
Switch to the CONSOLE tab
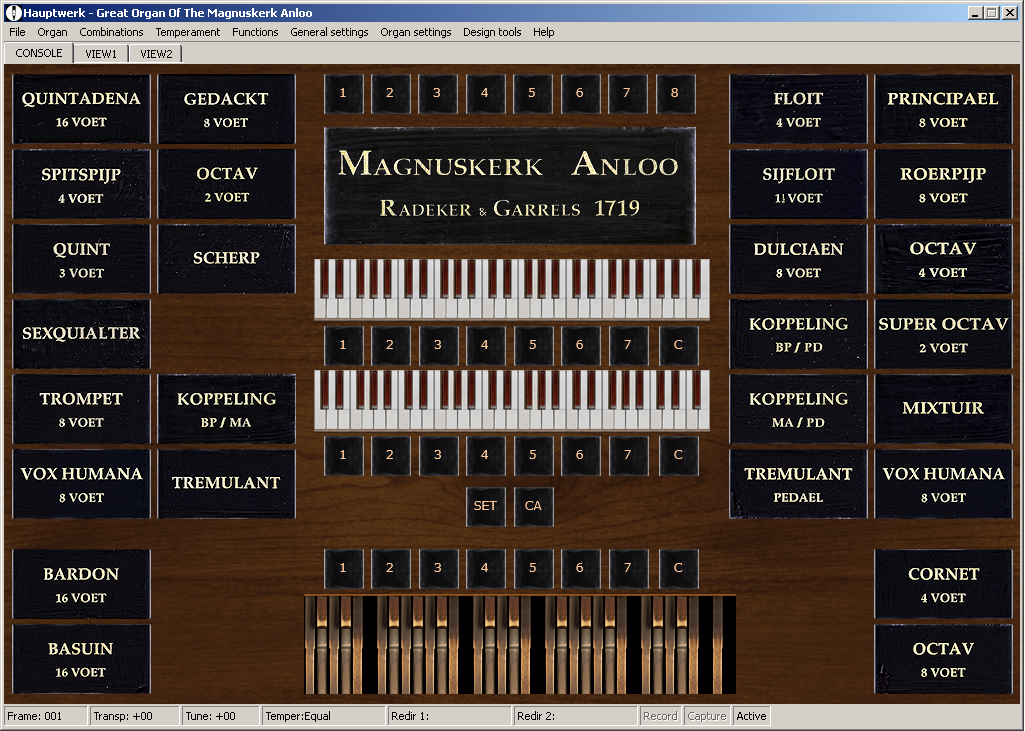(x=39, y=53)
